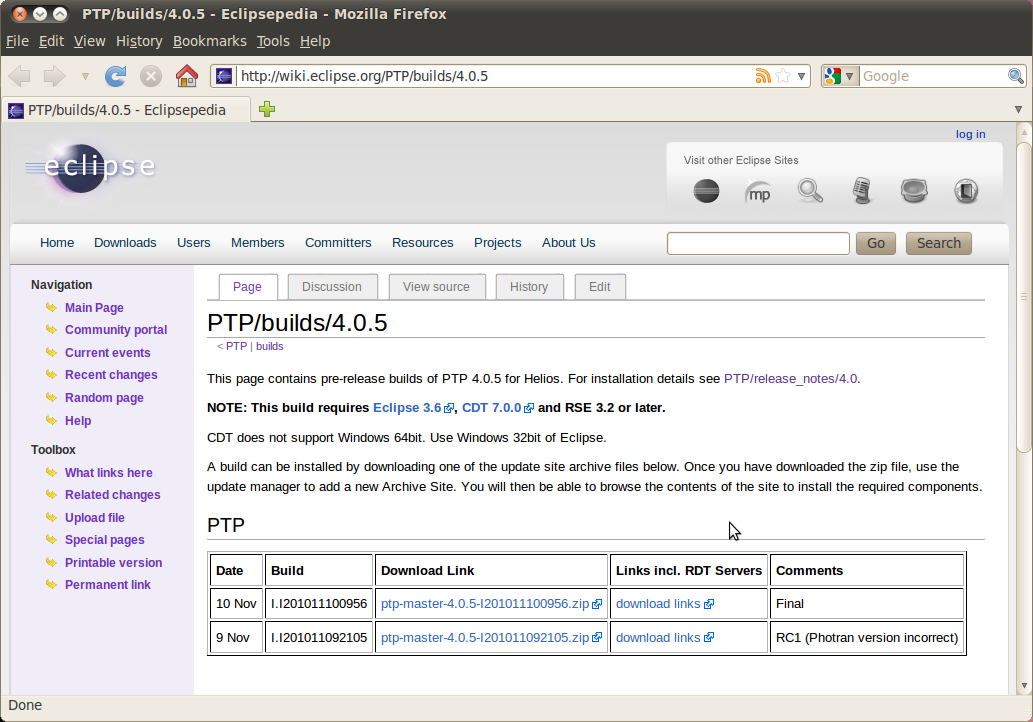Go to Firefox Home page
The width and height of the screenshot is (1033, 722).
coord(187,76)
